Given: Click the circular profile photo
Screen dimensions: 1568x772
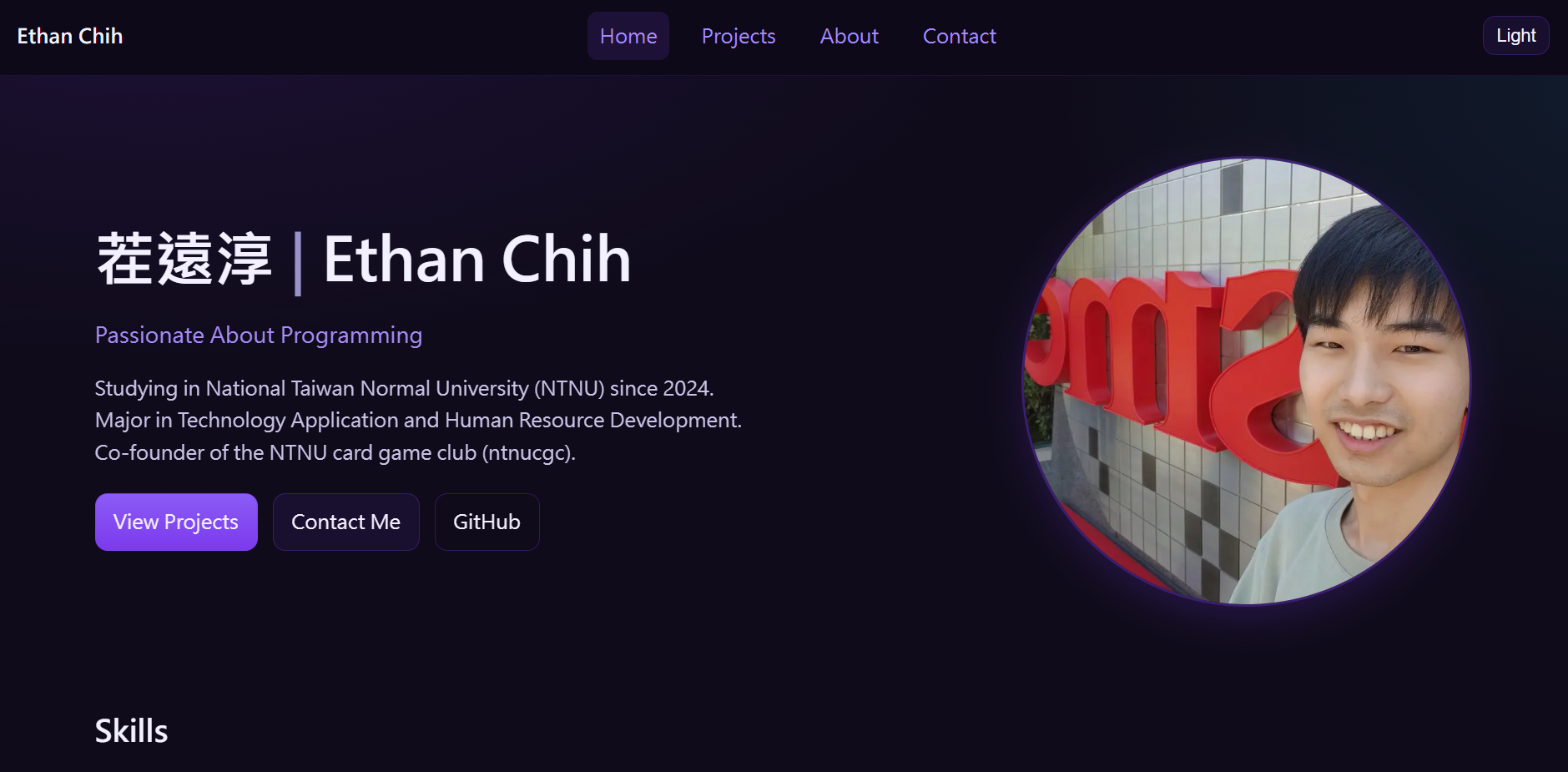Looking at the screenshot, I should click(1246, 381).
